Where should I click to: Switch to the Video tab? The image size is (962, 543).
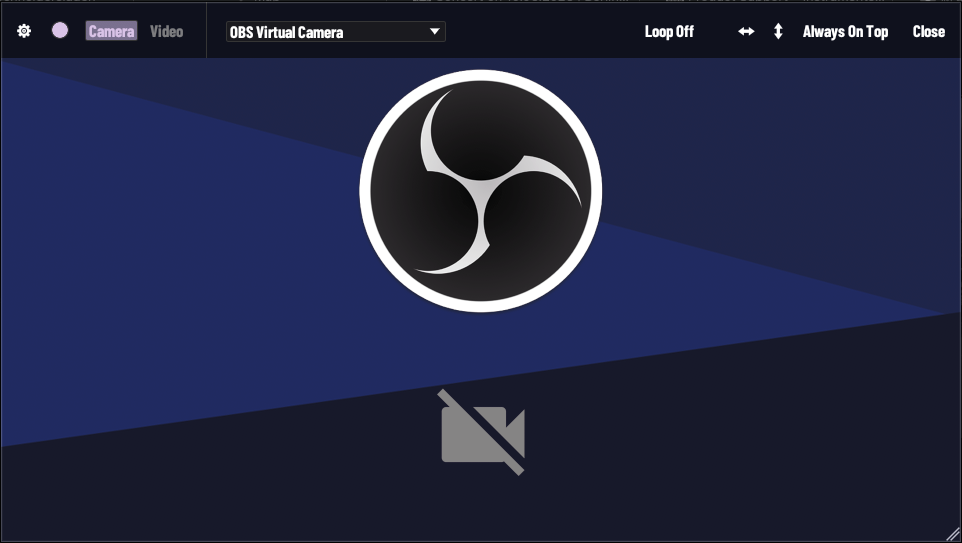(167, 31)
